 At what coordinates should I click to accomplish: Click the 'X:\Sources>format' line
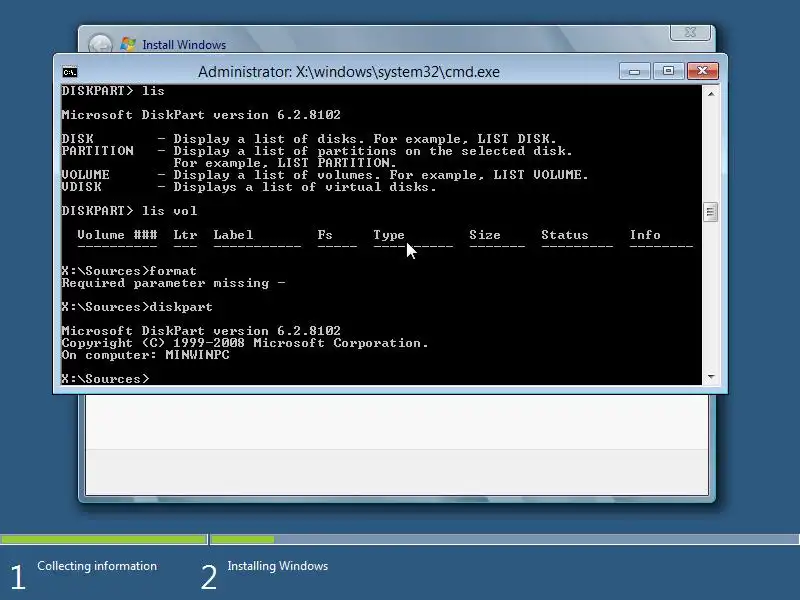pos(129,271)
